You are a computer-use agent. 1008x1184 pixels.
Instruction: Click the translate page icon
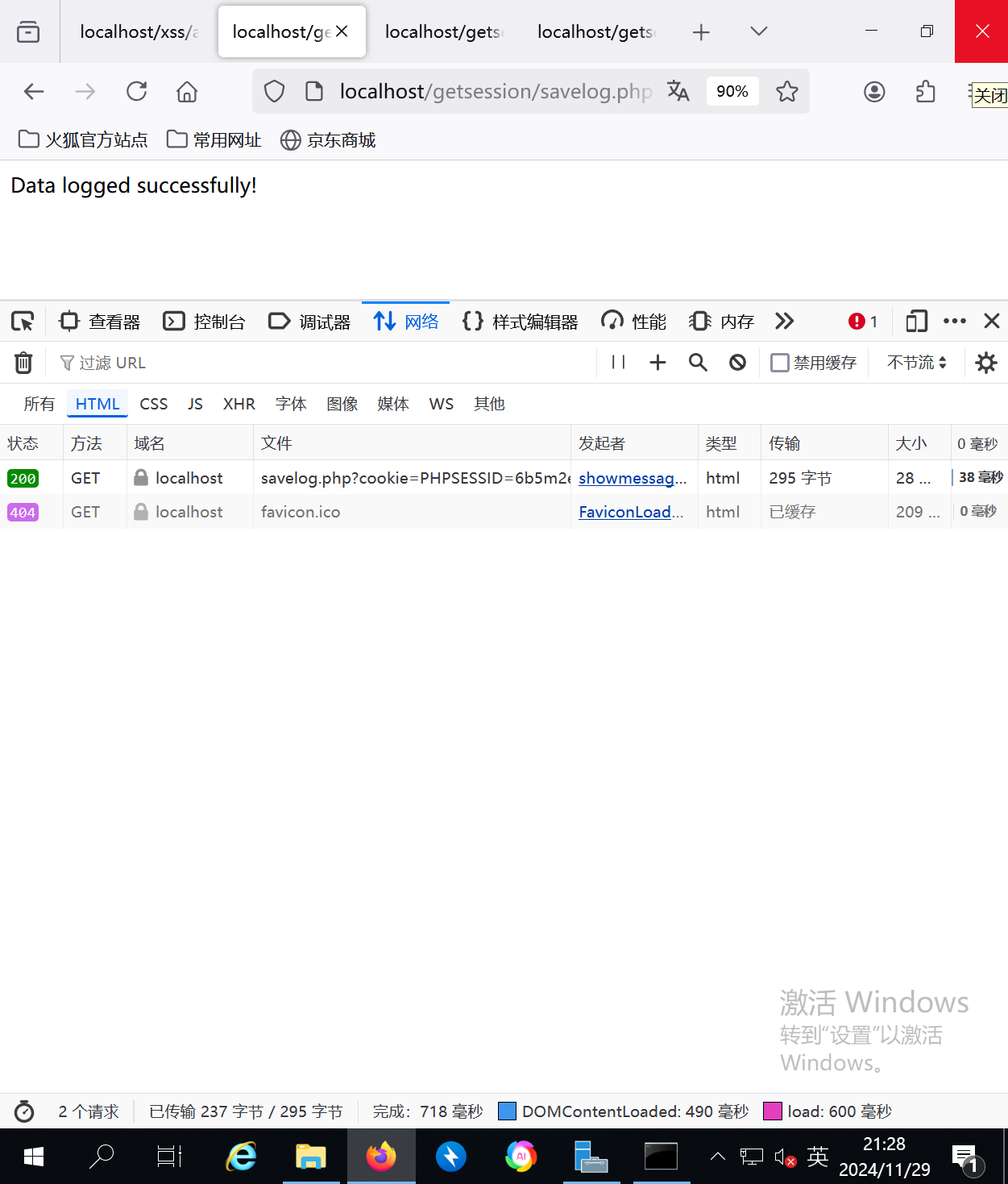coord(678,92)
